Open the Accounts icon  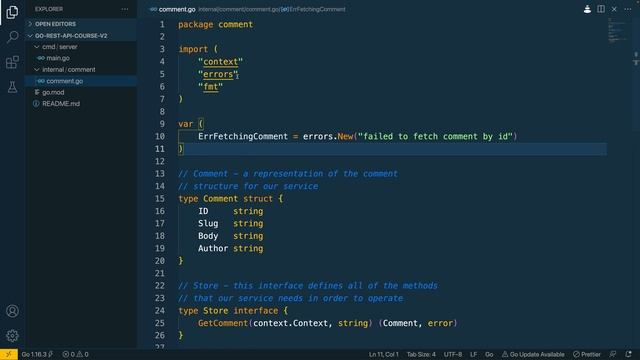(x=12, y=311)
